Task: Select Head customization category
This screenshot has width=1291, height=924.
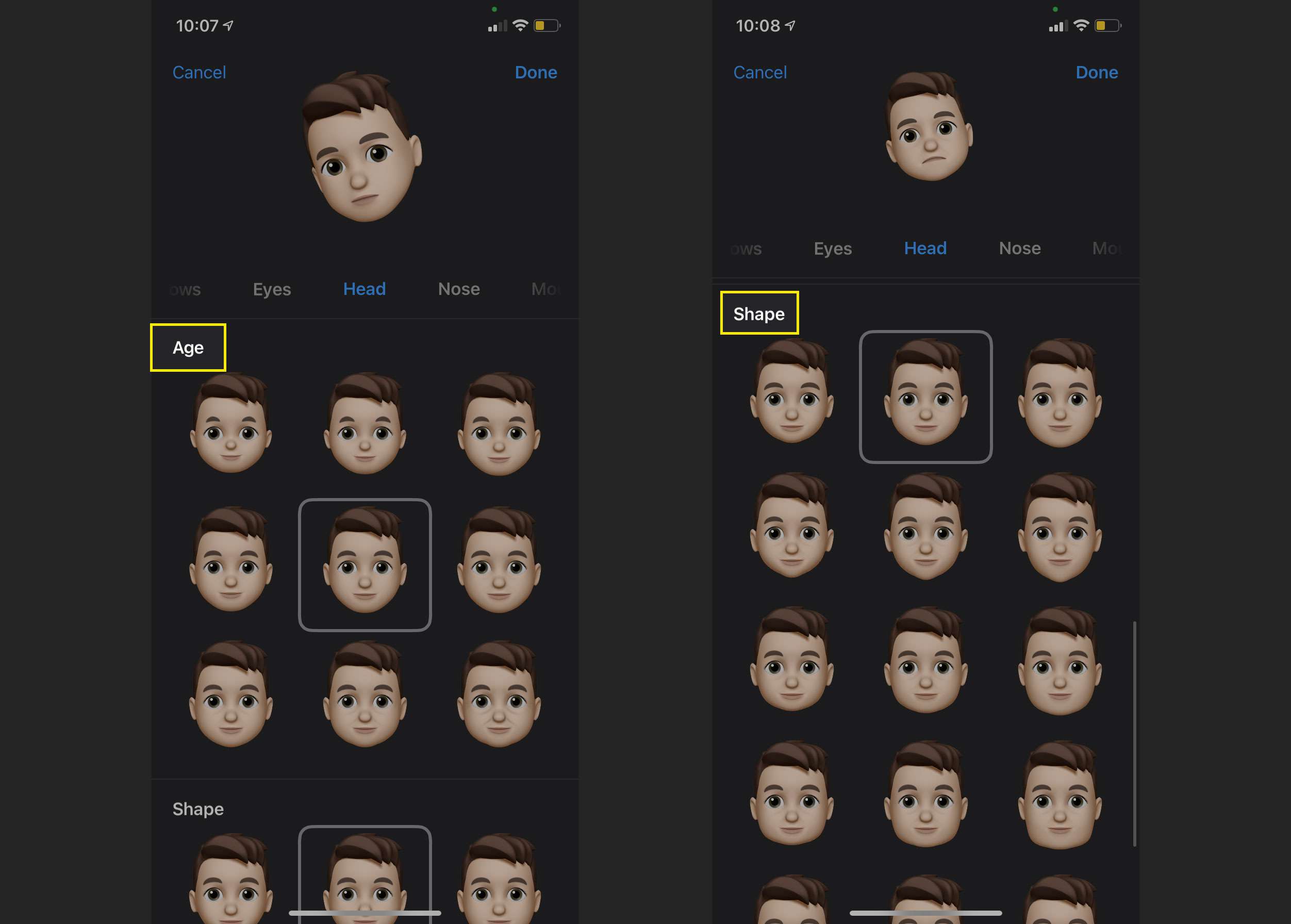Action: [364, 289]
